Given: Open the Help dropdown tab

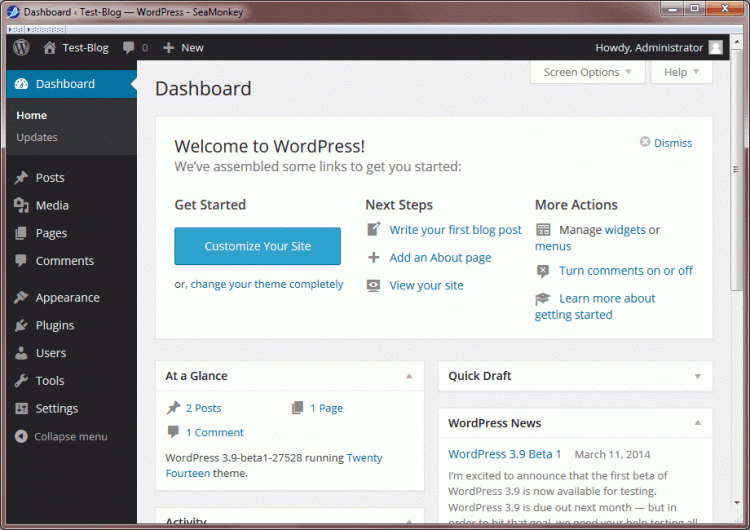Looking at the screenshot, I should click(x=681, y=72).
